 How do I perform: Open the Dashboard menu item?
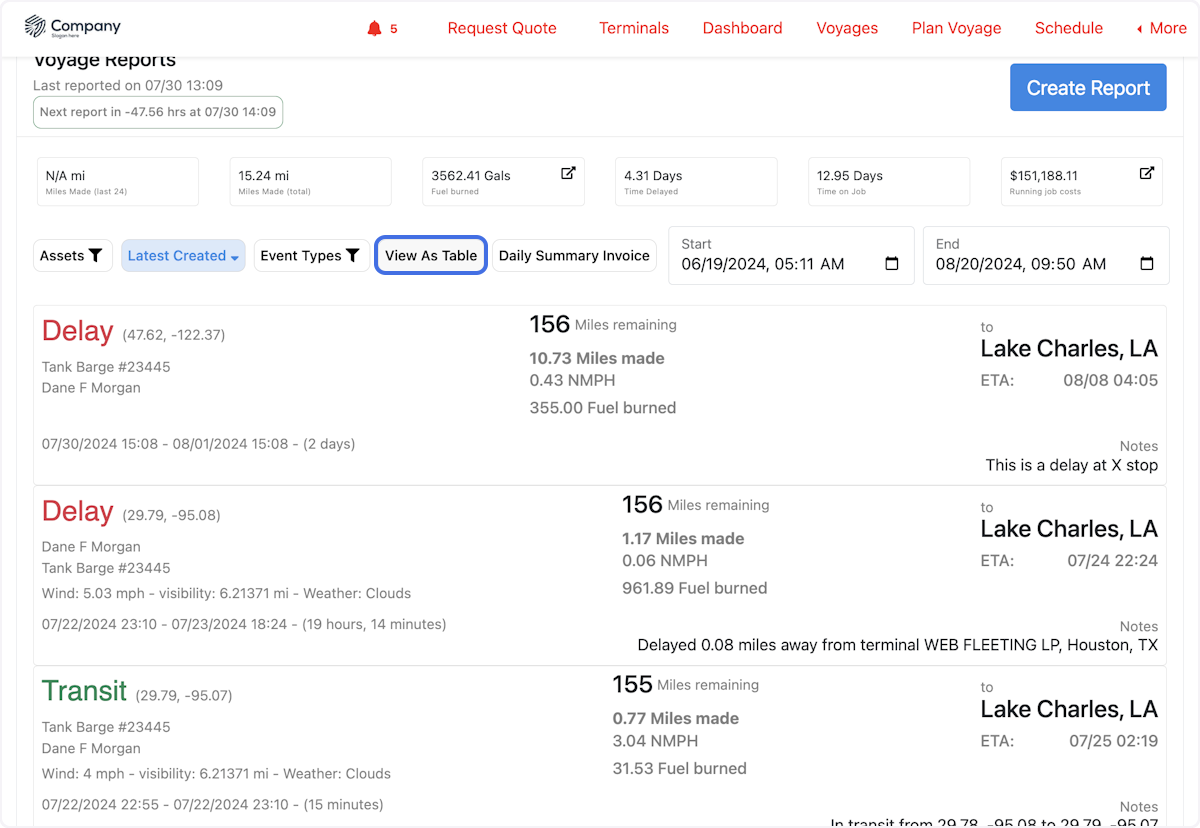742,28
